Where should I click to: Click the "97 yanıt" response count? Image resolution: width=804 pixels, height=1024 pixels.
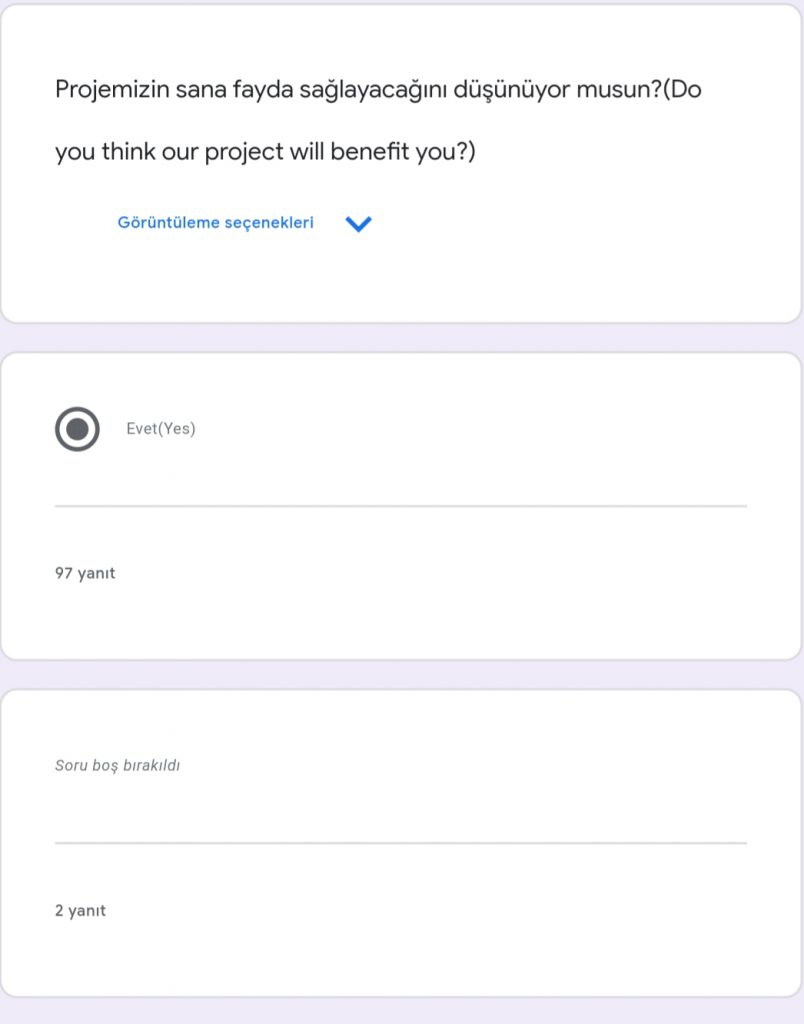tap(85, 574)
